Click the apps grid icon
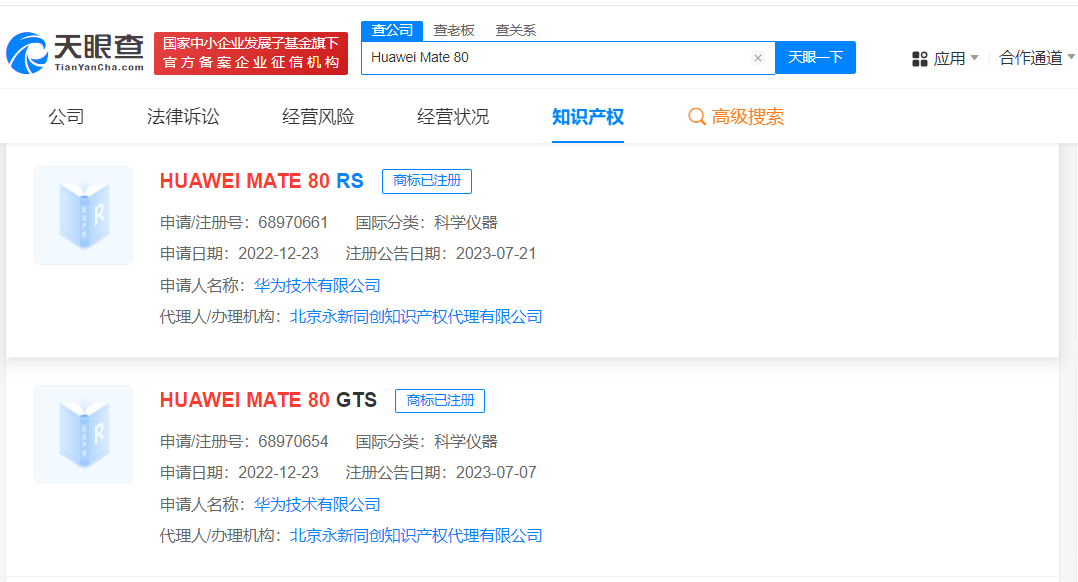The width and height of the screenshot is (1078, 582). (x=920, y=59)
